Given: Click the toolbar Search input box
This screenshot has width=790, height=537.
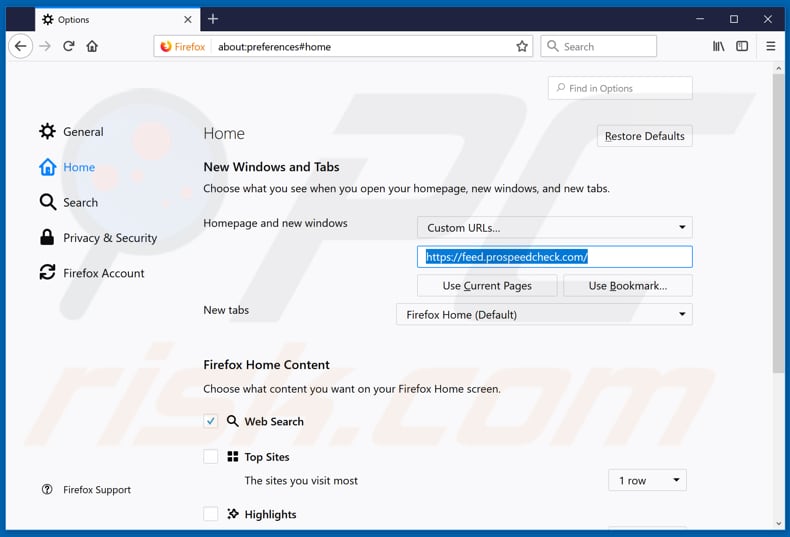Looking at the screenshot, I should (599, 46).
